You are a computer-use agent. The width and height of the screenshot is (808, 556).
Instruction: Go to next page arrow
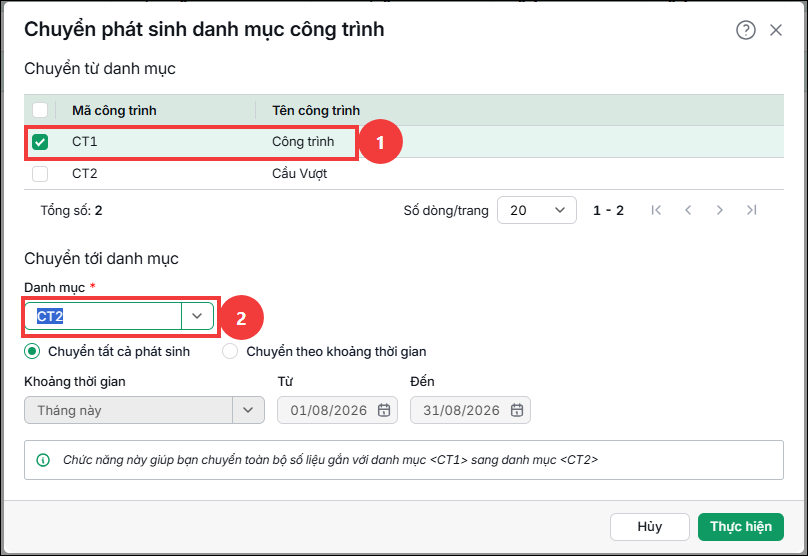[719, 210]
